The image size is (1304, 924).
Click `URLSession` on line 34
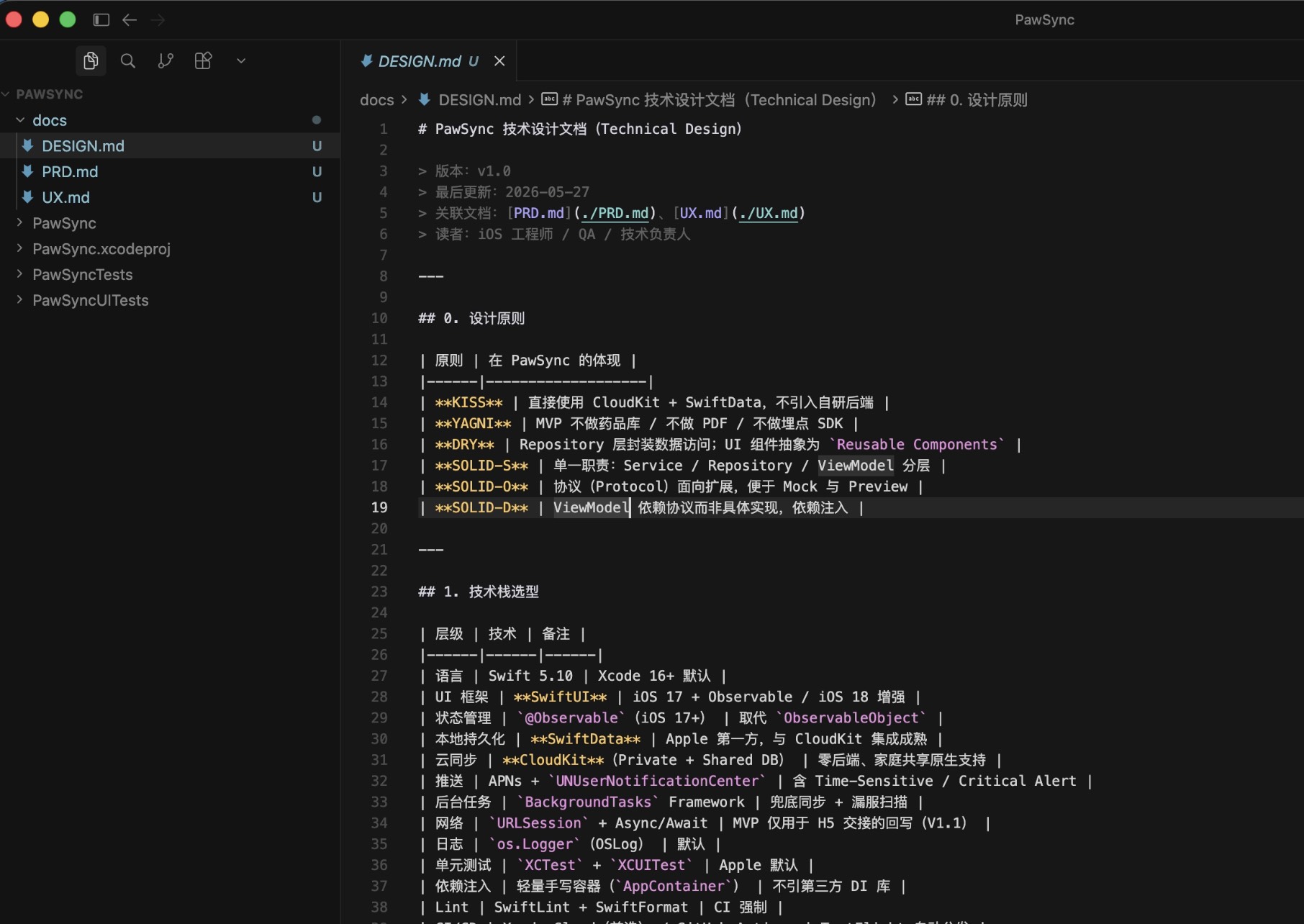pyautogui.click(x=538, y=823)
